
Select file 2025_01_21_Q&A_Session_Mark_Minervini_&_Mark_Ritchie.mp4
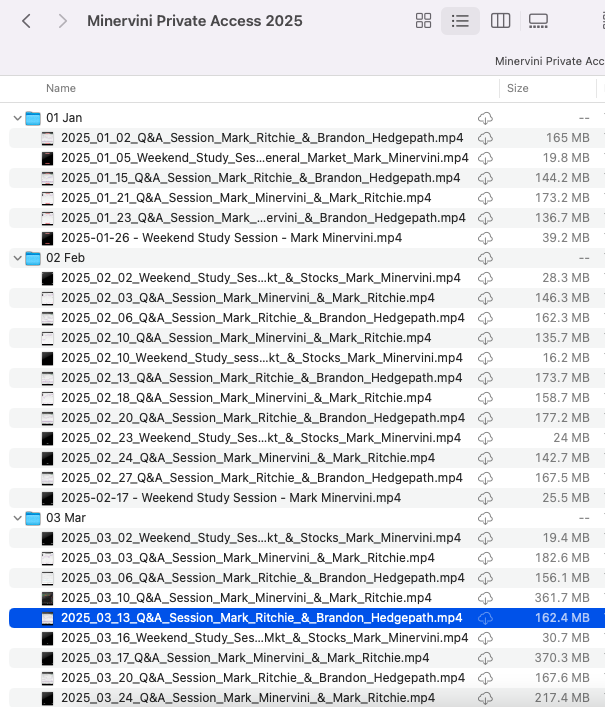(246, 197)
